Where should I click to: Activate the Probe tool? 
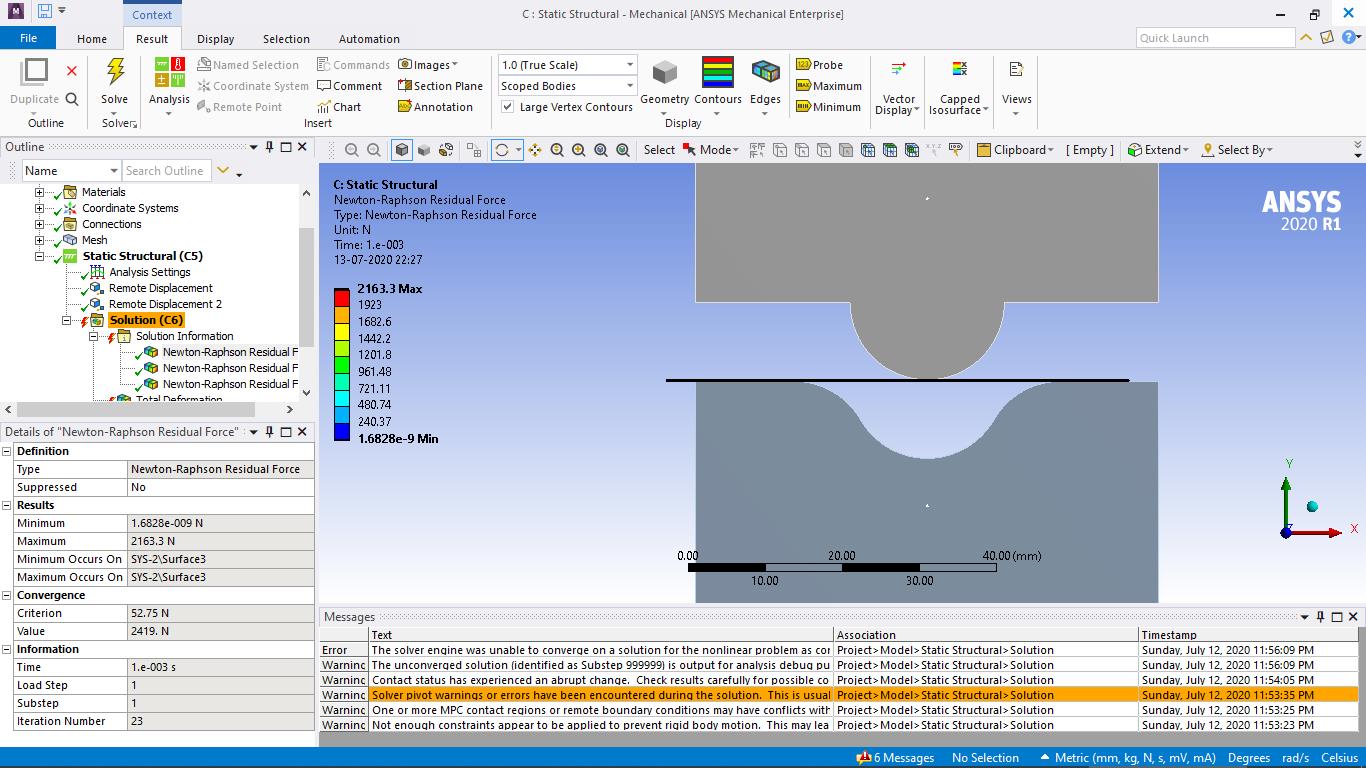(x=819, y=65)
